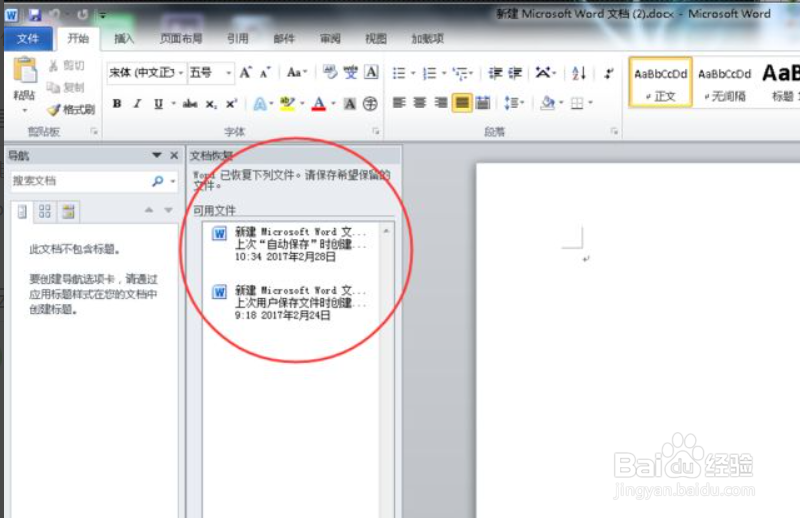Open the font name combo box

[145, 73]
